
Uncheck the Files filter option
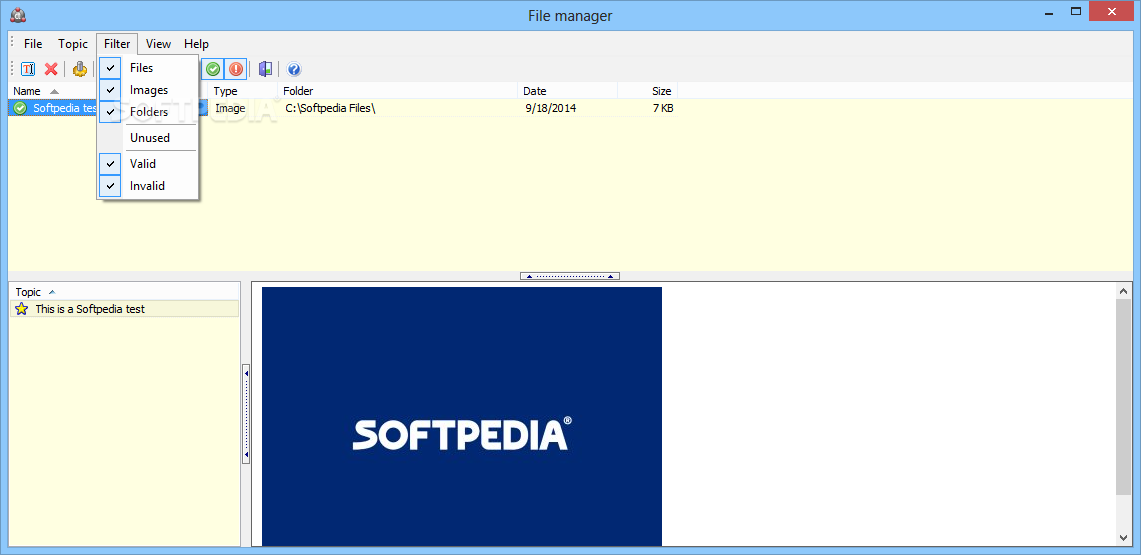(148, 68)
